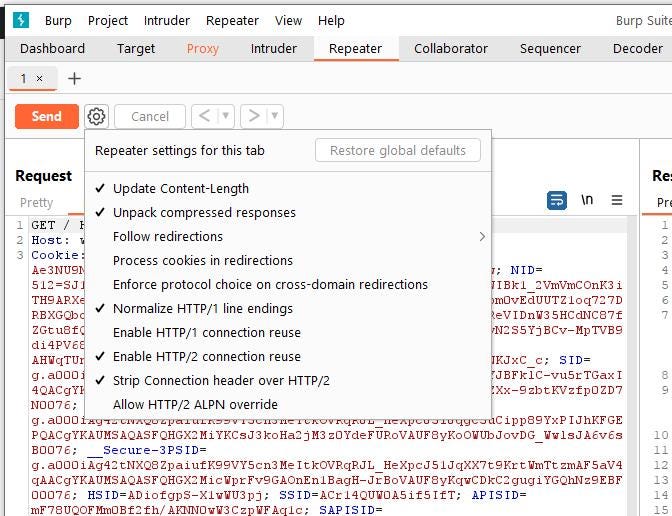Switch to the Sequencer tab

tap(550, 48)
